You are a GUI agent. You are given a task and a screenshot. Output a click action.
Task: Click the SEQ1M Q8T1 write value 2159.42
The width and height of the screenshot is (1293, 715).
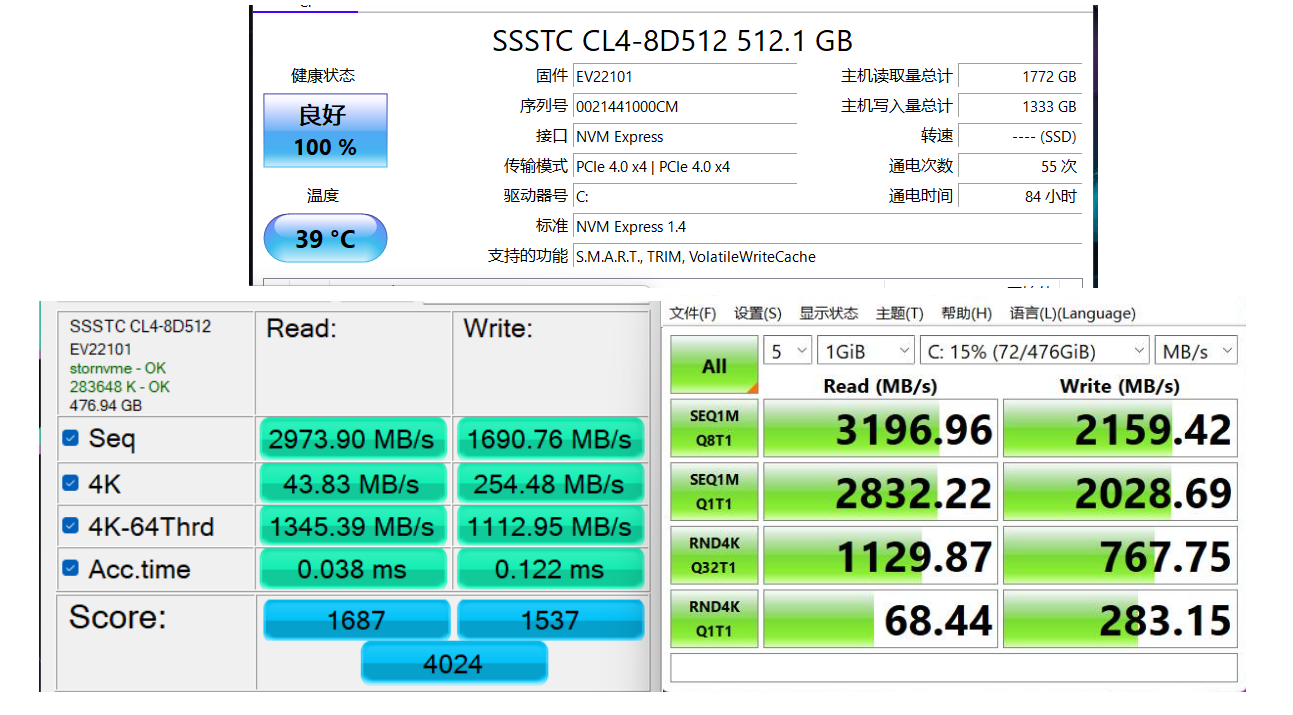1120,428
